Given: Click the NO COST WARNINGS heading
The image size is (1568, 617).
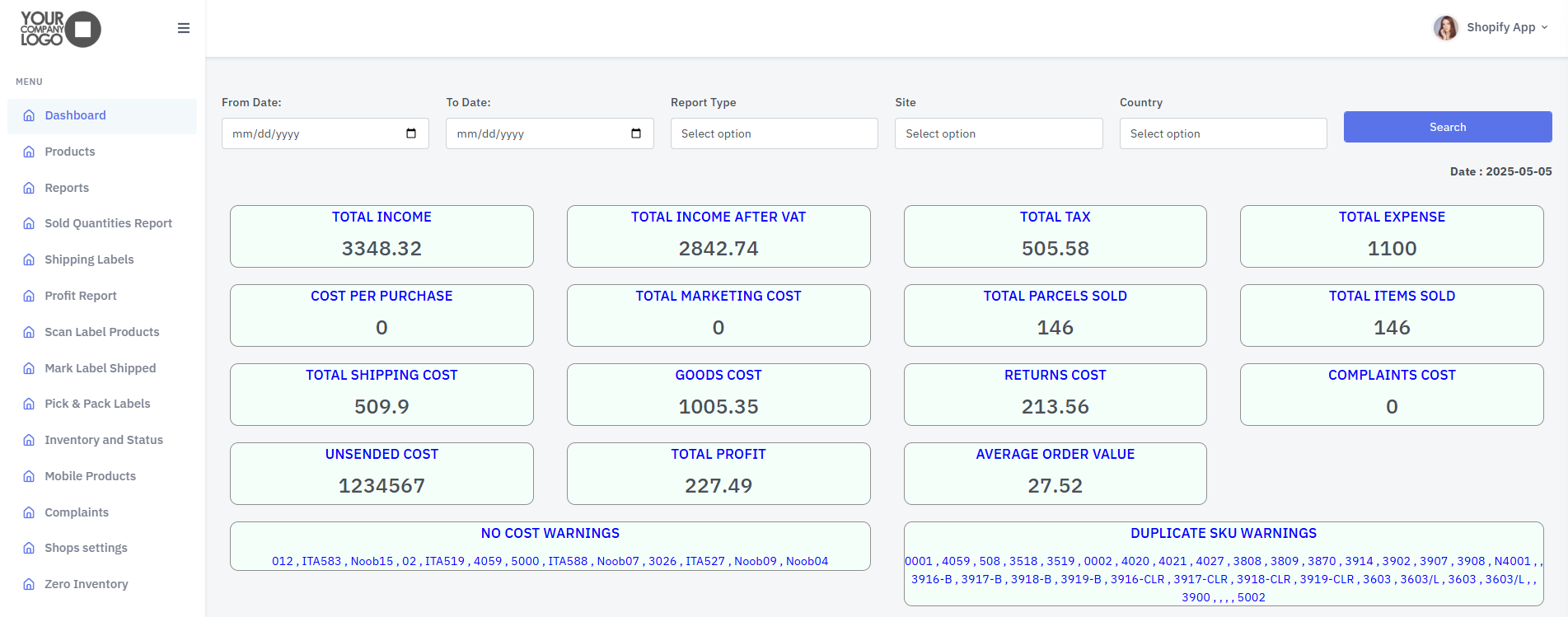Looking at the screenshot, I should click(550, 534).
